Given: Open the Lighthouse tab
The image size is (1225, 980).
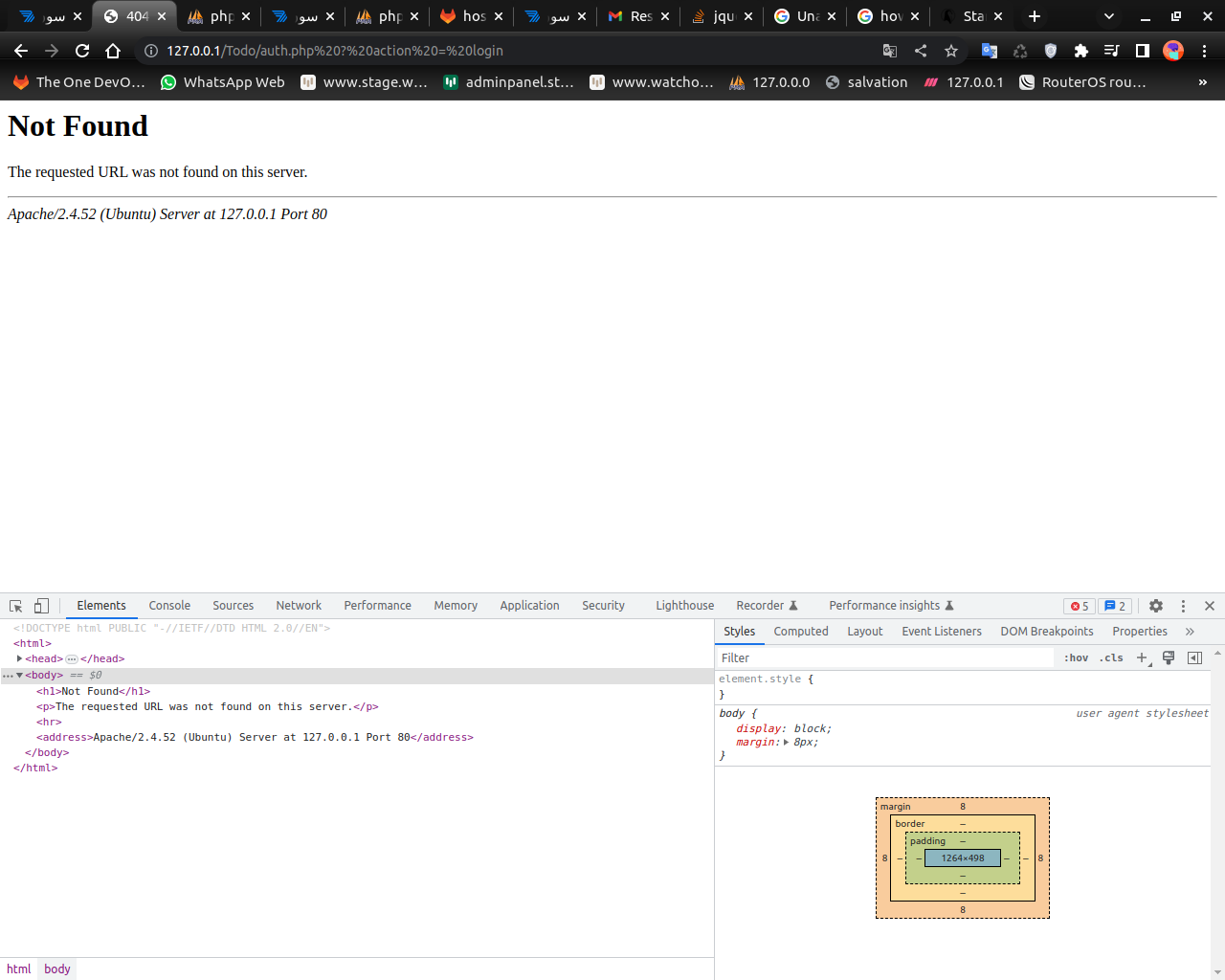Looking at the screenshot, I should pyautogui.click(x=684, y=606).
